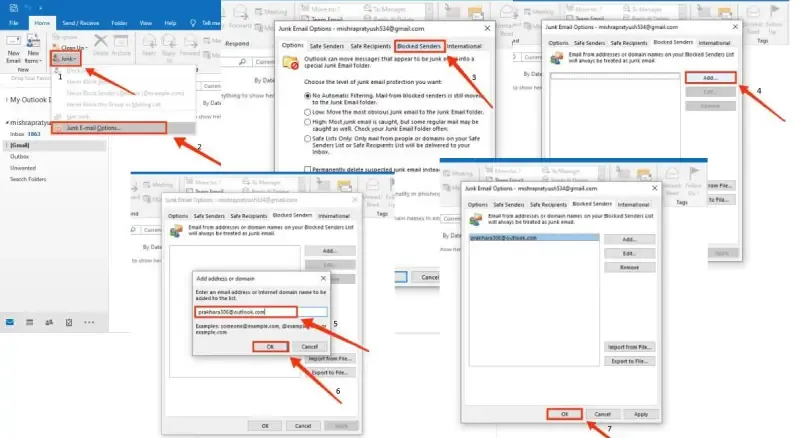
Task: Open Safe Recipients tab in radio-options dialog
Action: click(x=370, y=46)
